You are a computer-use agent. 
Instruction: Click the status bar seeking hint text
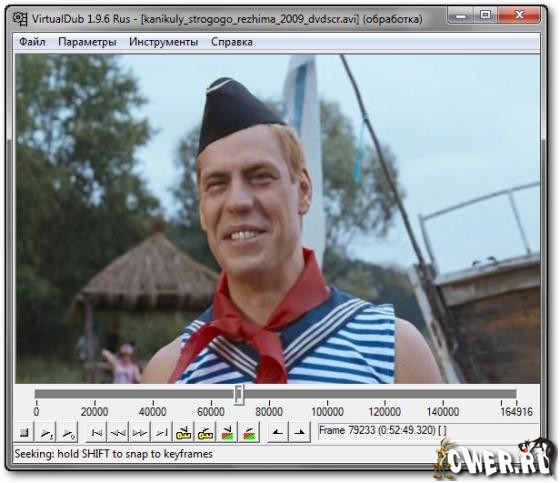point(114,454)
